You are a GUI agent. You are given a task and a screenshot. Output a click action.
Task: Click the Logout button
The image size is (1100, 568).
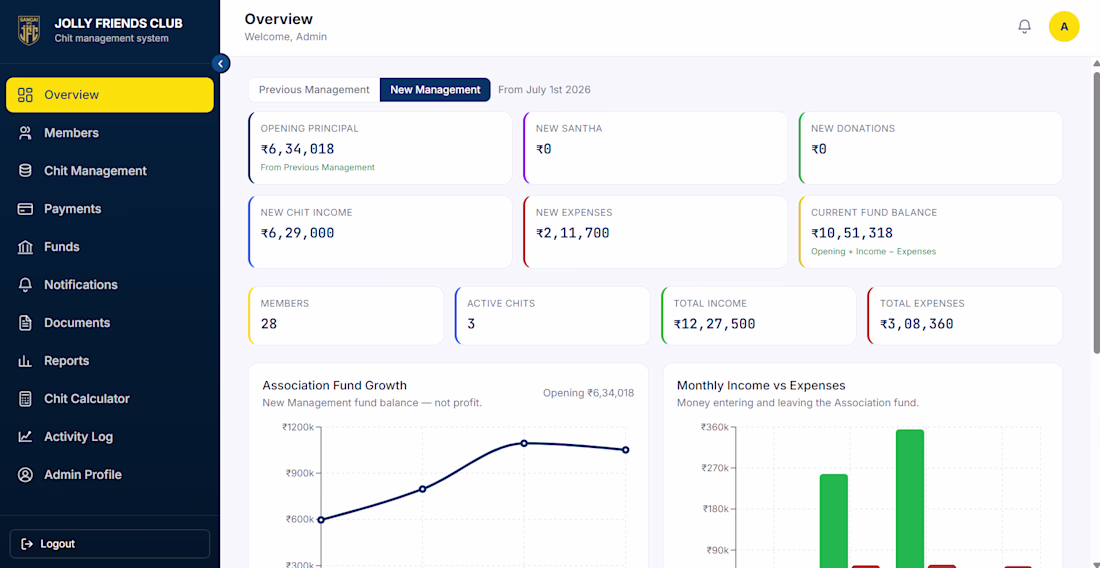(x=110, y=543)
